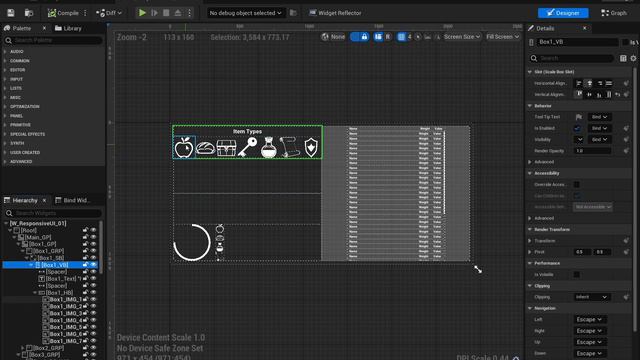Toggle lock icon of Box1_IMG_1
The image size is (640, 360).
tap(85, 299)
